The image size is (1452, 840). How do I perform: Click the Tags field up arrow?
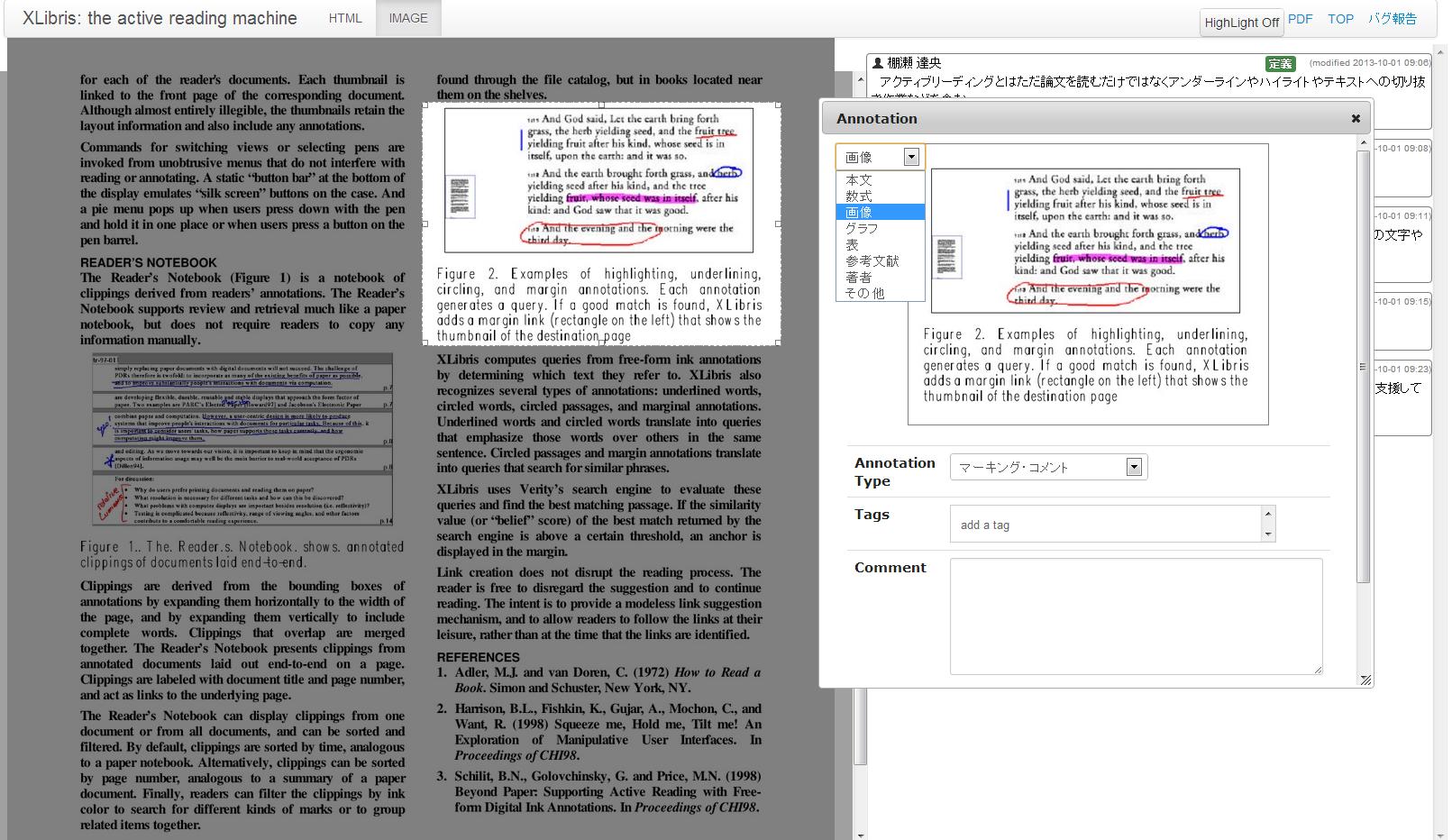[1268, 514]
